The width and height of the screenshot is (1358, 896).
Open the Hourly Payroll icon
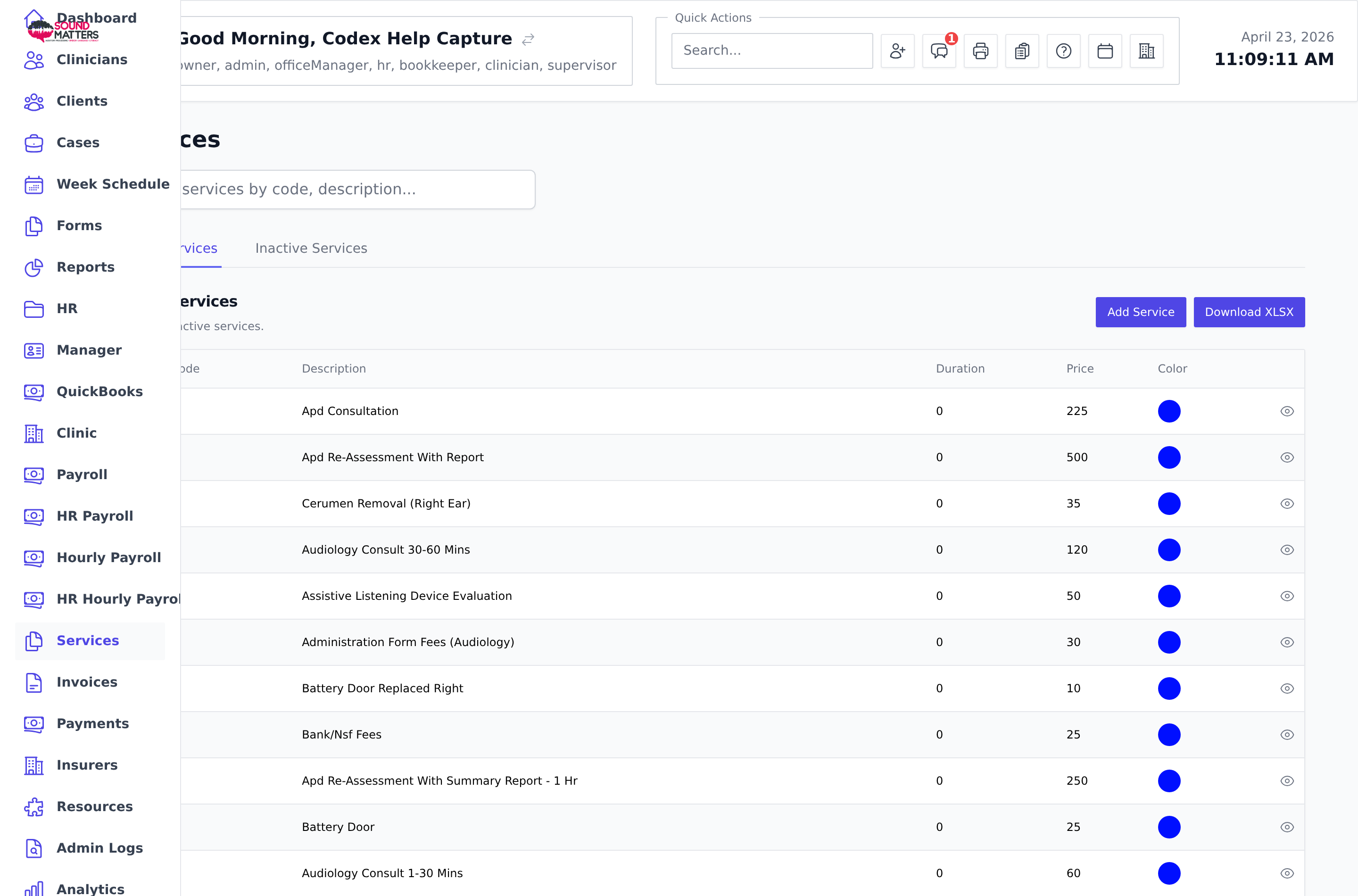click(33, 558)
